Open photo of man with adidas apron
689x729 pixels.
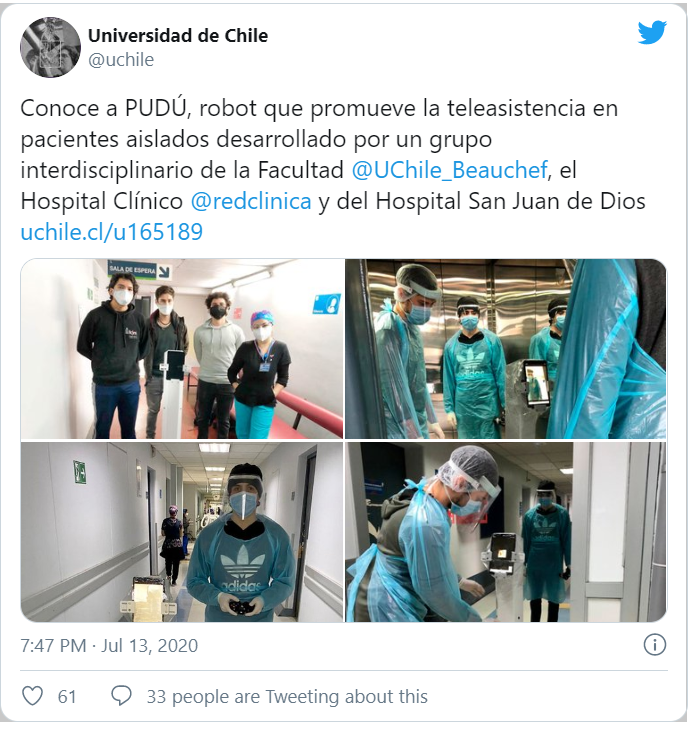pyautogui.click(x=182, y=532)
